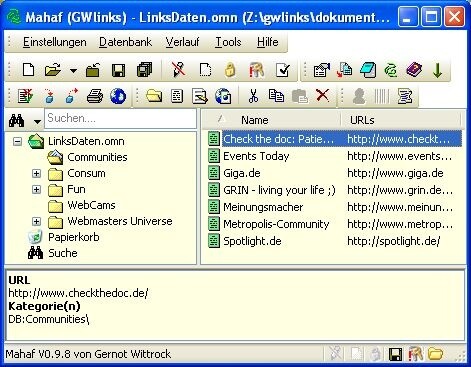Click the http://www.checkthedoc.de/ URL in details
This screenshot has height=367, width=471.
(x=78, y=293)
